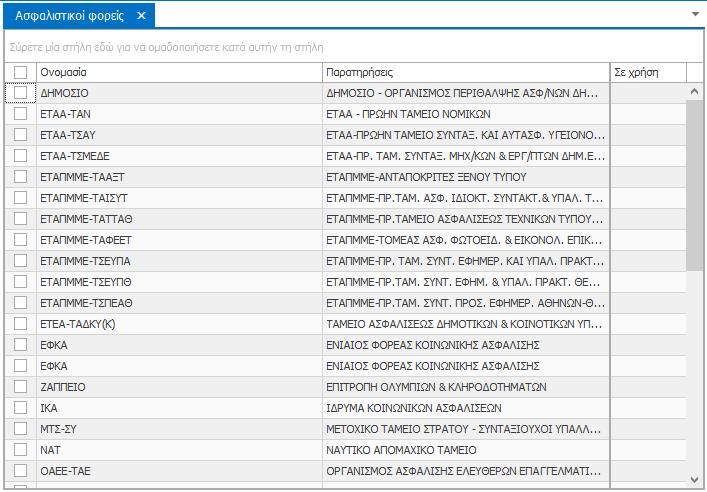This screenshot has width=707, height=492.
Task: Sort by the Ονομασία column header
Action: (x=179, y=72)
